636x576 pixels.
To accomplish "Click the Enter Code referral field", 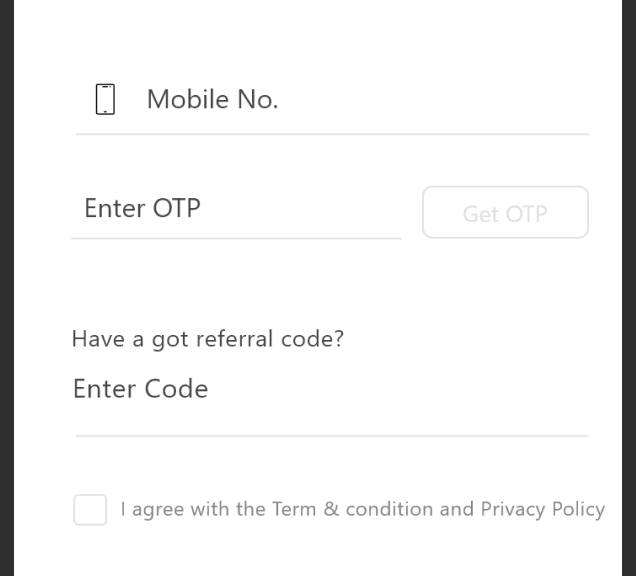I will 332,389.
